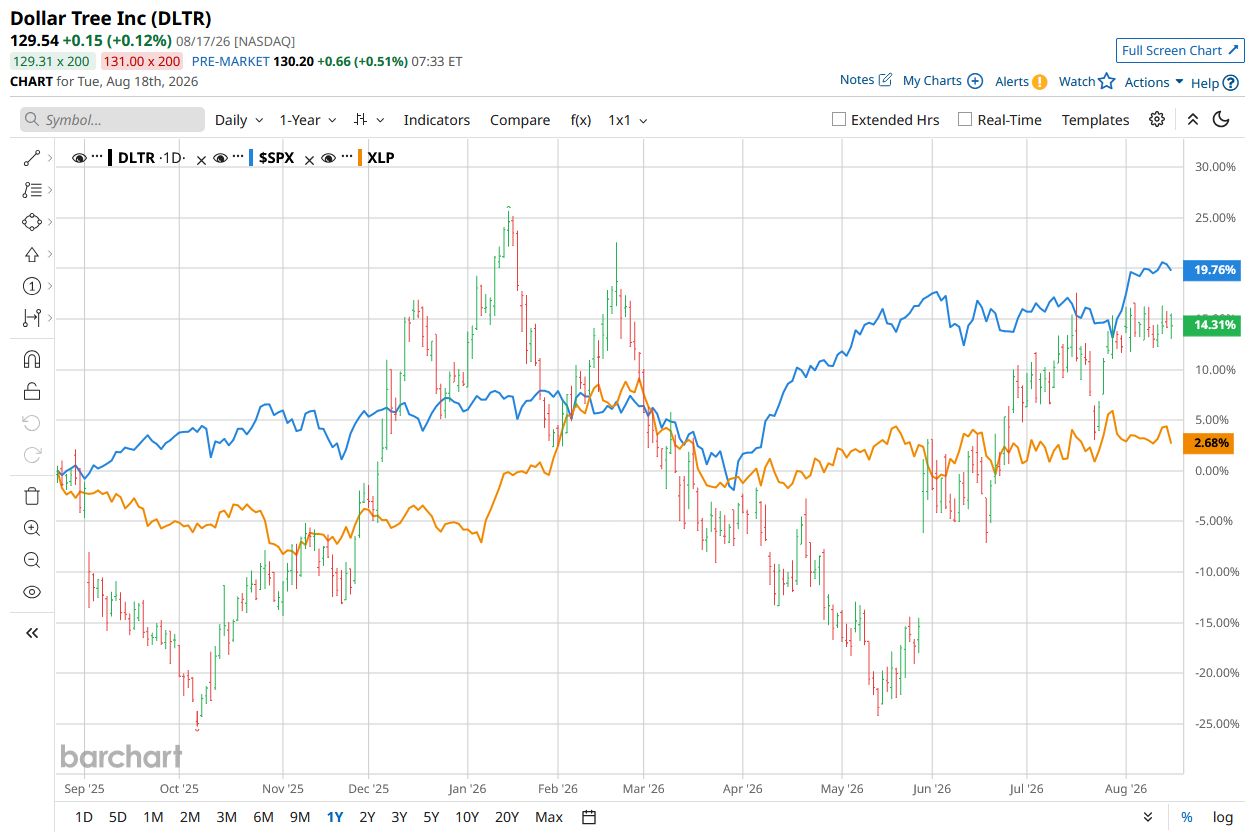1252x833 pixels.
Task: Select the 1Y time range
Action: click(x=335, y=817)
